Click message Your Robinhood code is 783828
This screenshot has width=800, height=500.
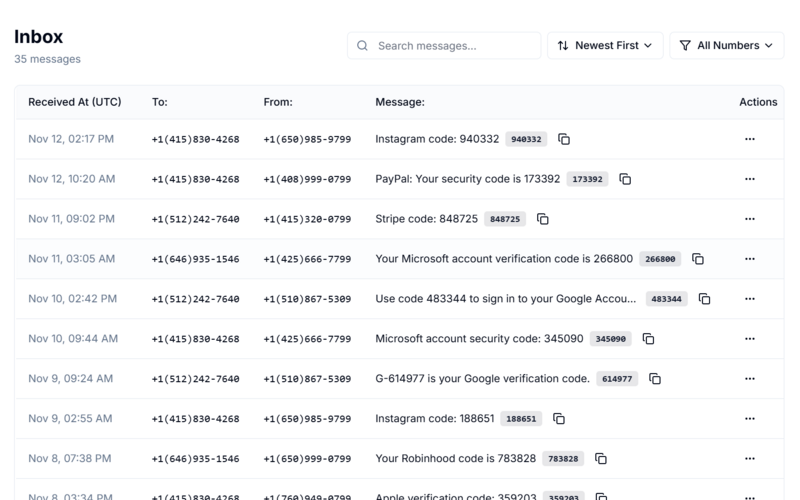[456, 459]
